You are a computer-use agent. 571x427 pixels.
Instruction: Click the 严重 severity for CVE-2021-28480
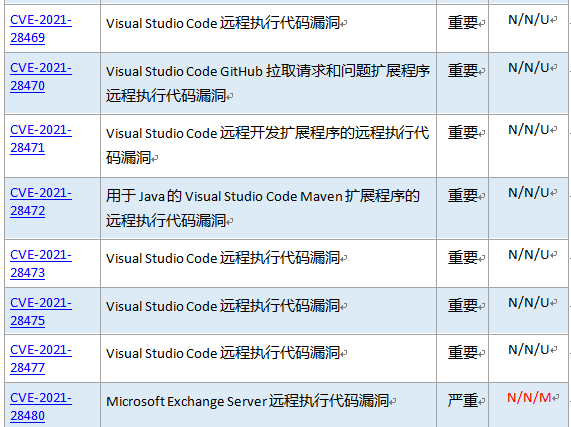(463, 400)
